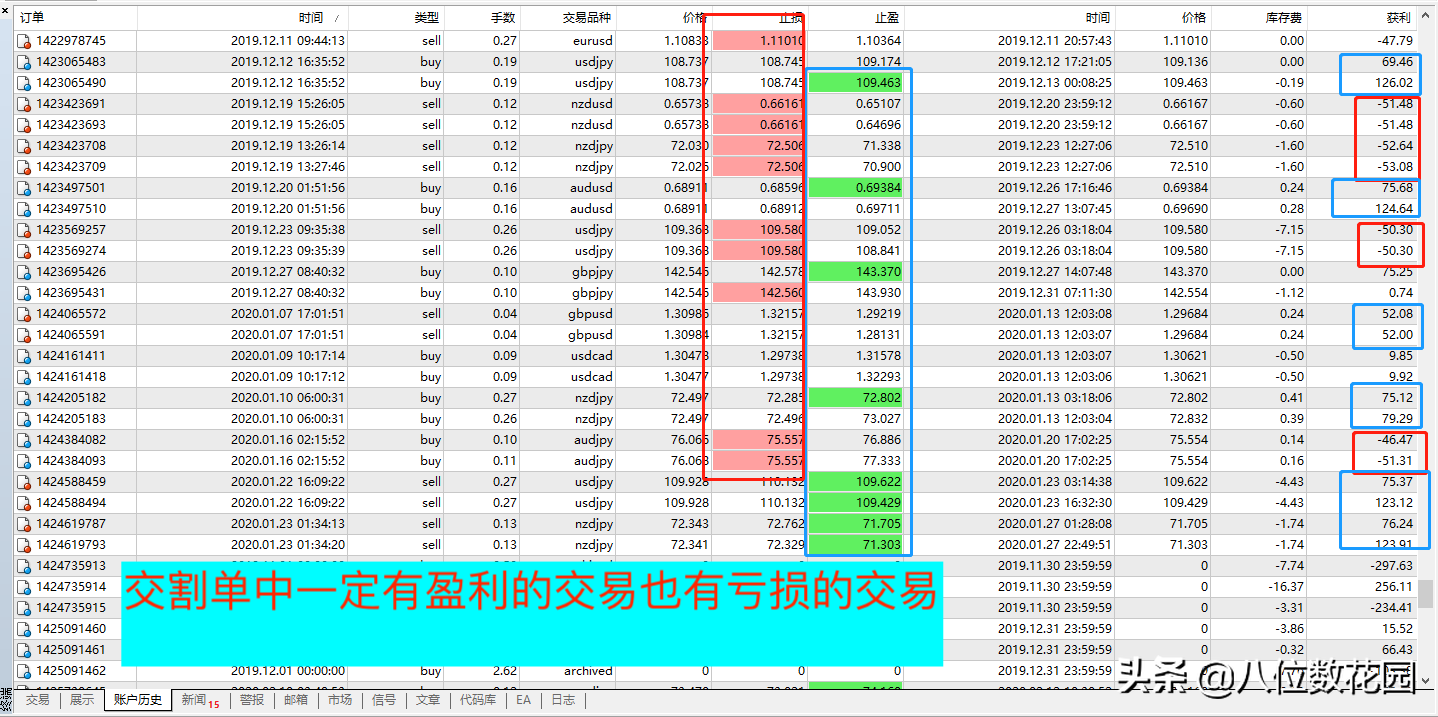This screenshot has height=717, width=1438.
Task: Click the take-profit value 1.10364
Action: click(x=879, y=41)
